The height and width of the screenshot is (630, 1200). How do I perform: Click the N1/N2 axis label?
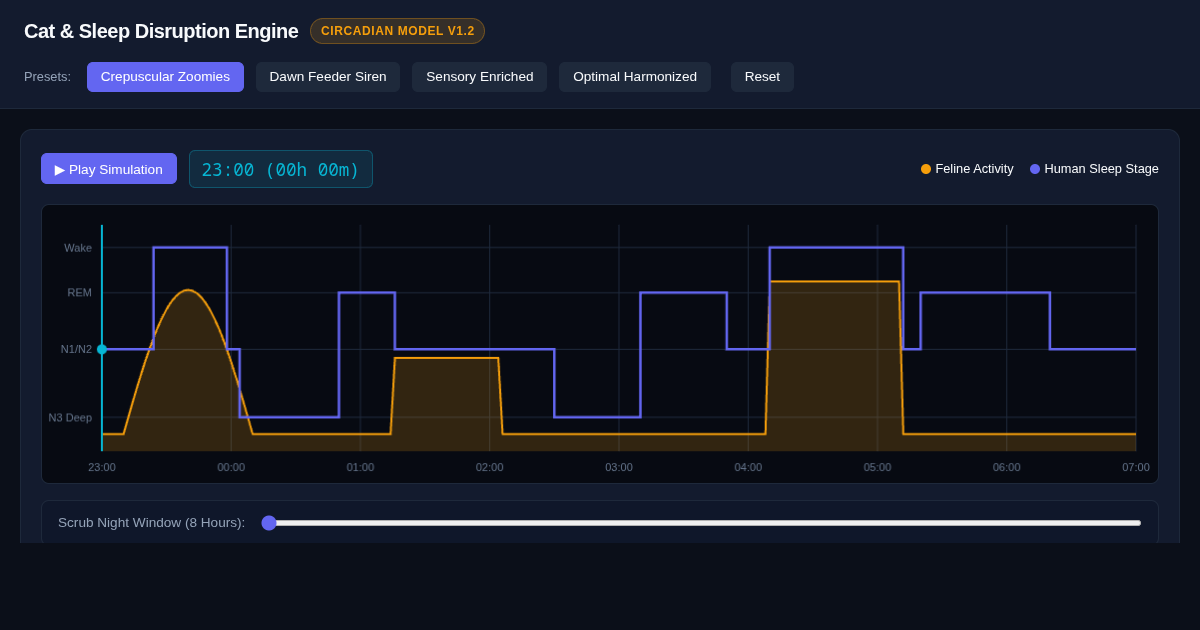(76, 349)
